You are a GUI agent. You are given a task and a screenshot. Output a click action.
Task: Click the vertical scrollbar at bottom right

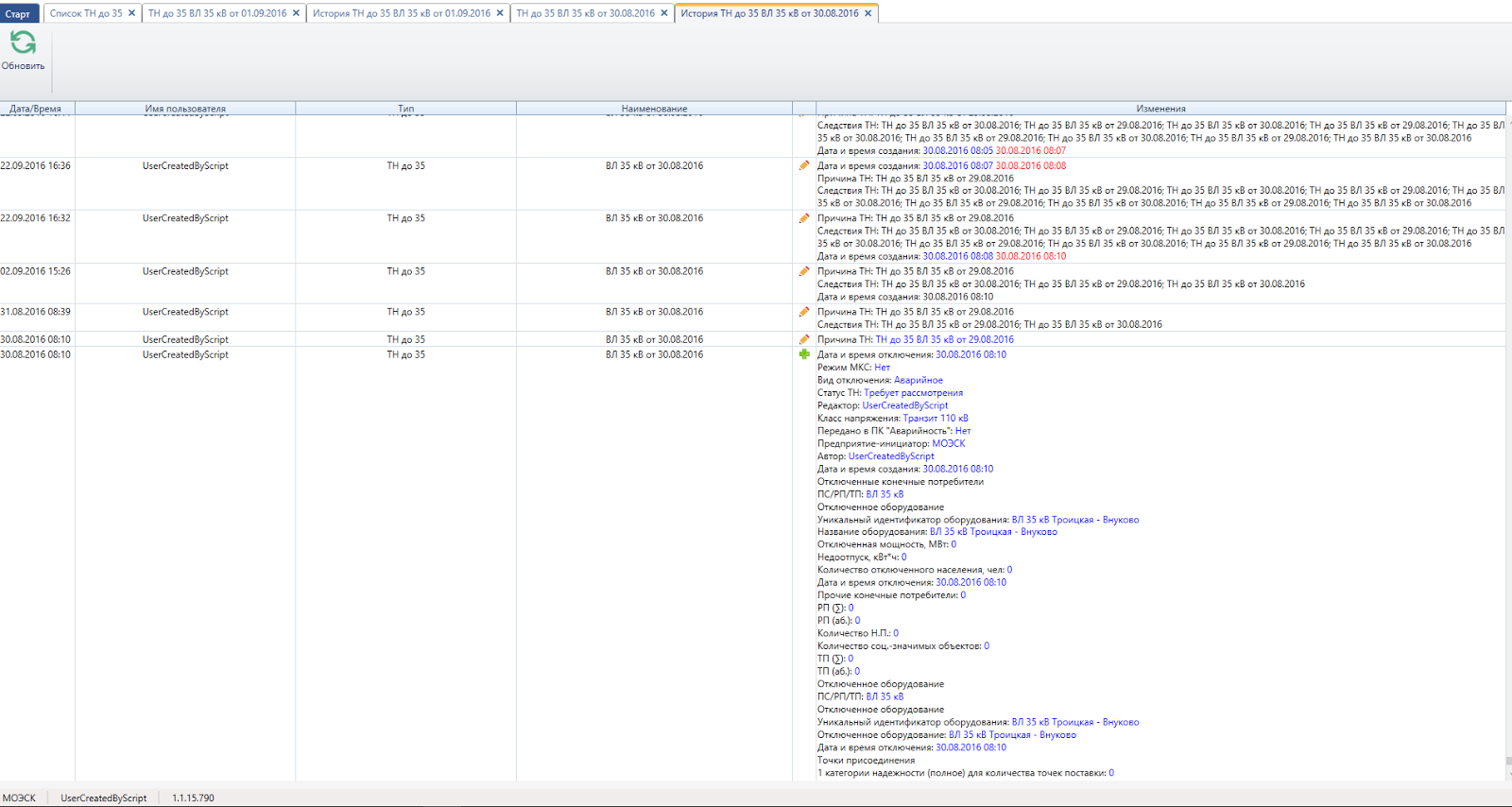click(1508, 761)
